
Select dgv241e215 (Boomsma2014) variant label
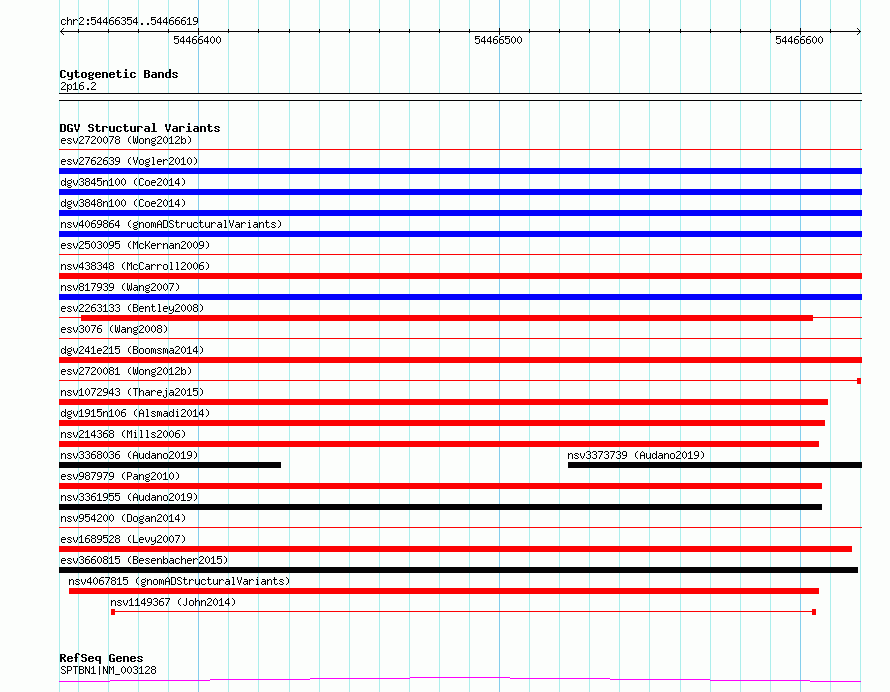click(x=132, y=350)
